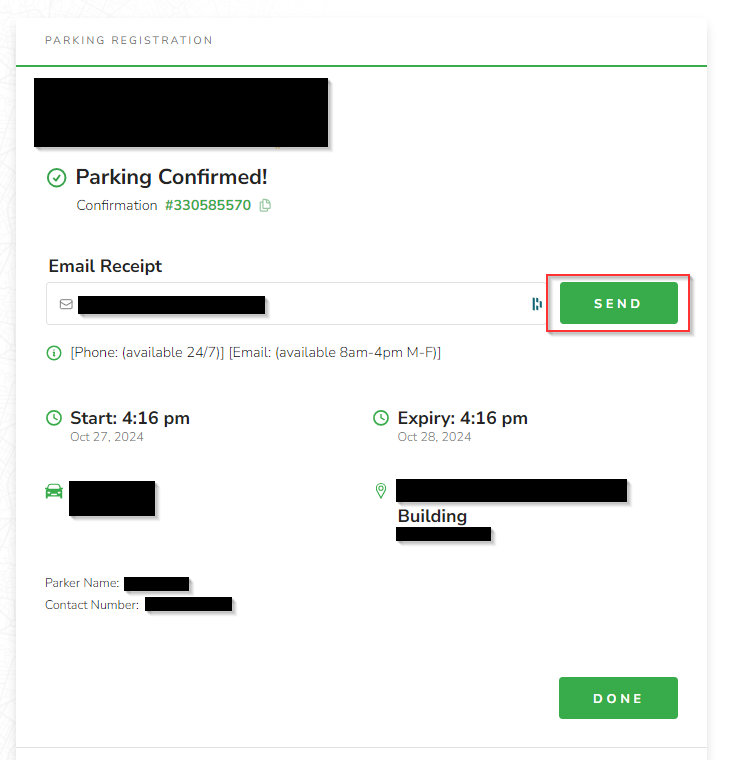Viewport: 746px width, 760px height.
Task: Click the location pin icon
Action: [x=381, y=491]
